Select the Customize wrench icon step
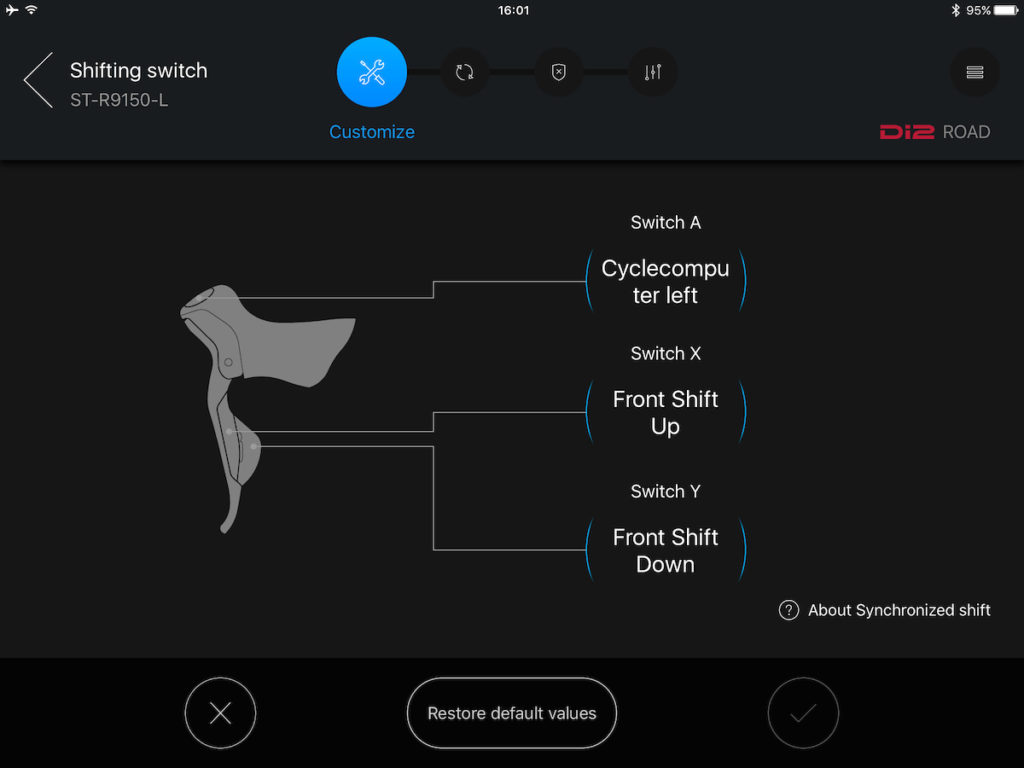1024x768 pixels. [x=372, y=72]
